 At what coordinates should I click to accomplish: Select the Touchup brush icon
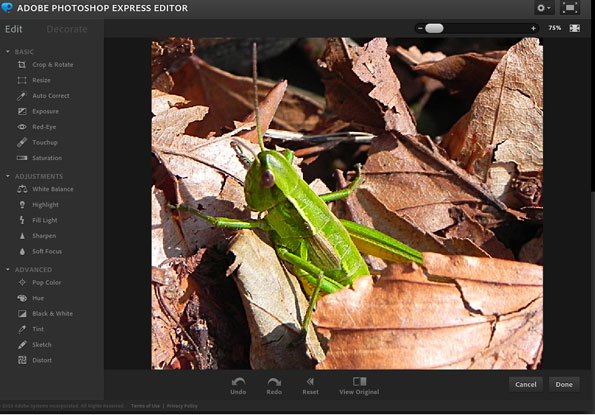pyautogui.click(x=22, y=143)
